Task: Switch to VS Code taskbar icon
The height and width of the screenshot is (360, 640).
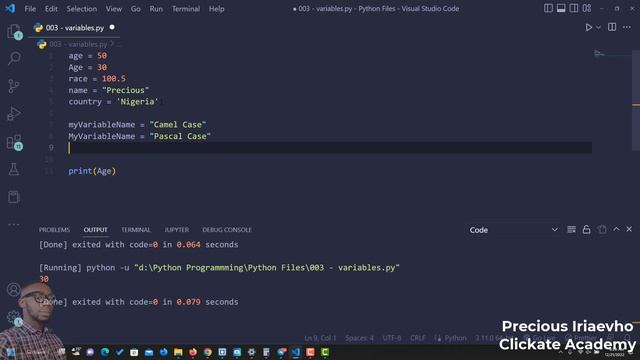Action: click(x=296, y=352)
